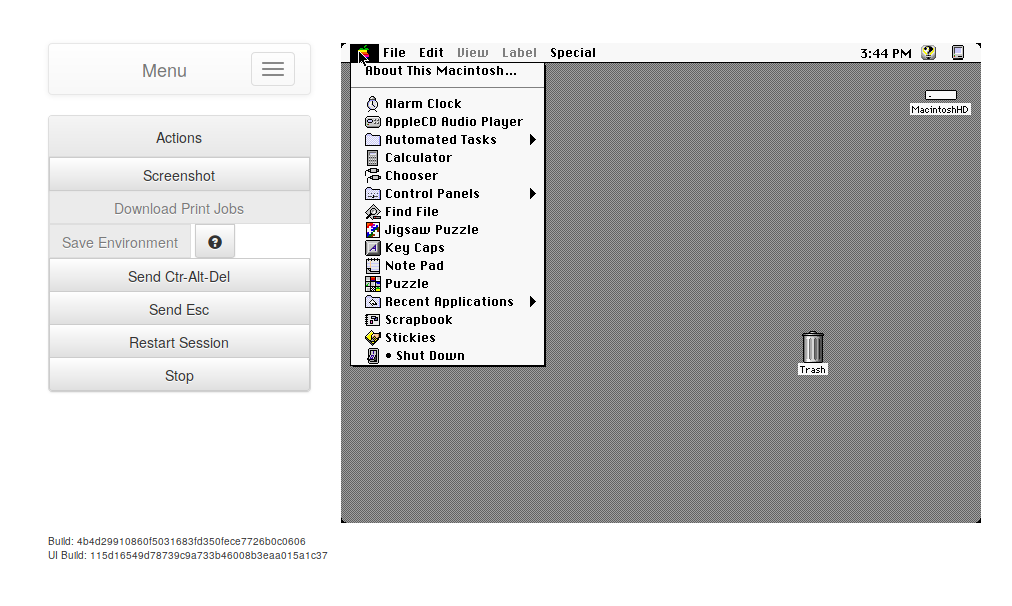Expand the Control Panels submenu arrow
This screenshot has height=606, width=1012.
pyautogui.click(x=532, y=194)
